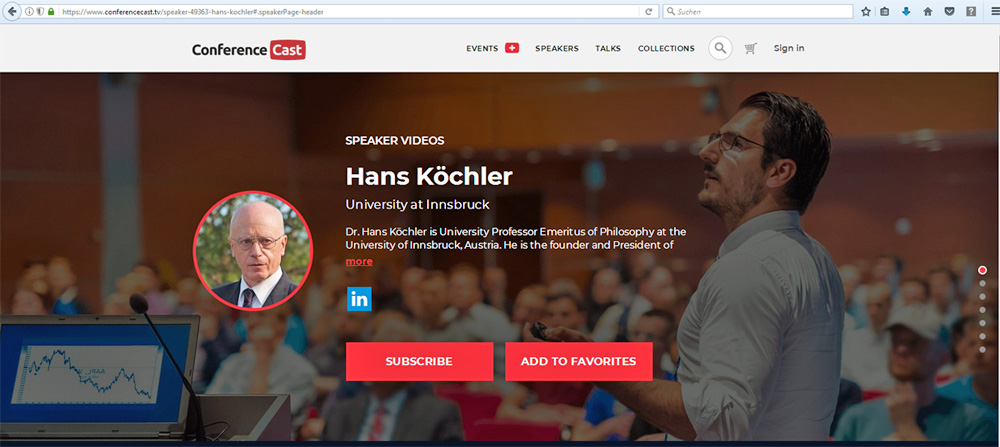Expand the biography with the more link
Image resolution: width=1000 pixels, height=447 pixels.
[x=359, y=261]
